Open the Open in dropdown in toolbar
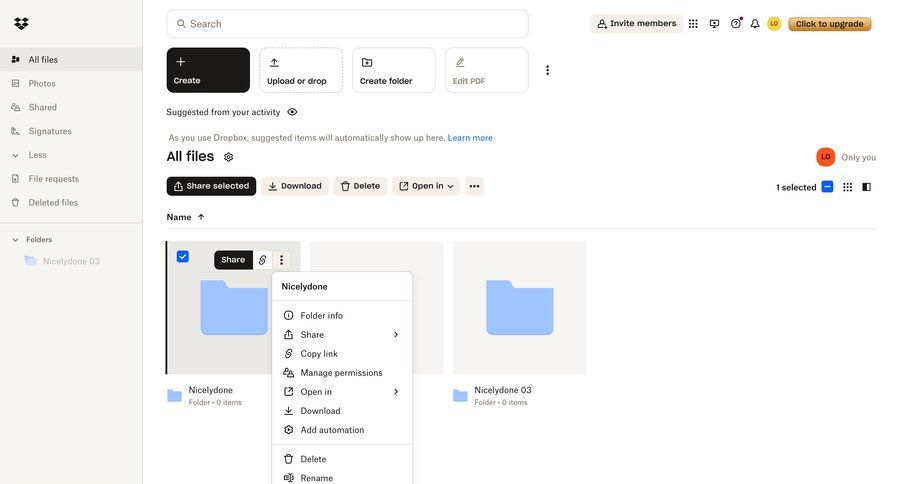Viewport: 900px width, 484px height. pyautogui.click(x=426, y=186)
